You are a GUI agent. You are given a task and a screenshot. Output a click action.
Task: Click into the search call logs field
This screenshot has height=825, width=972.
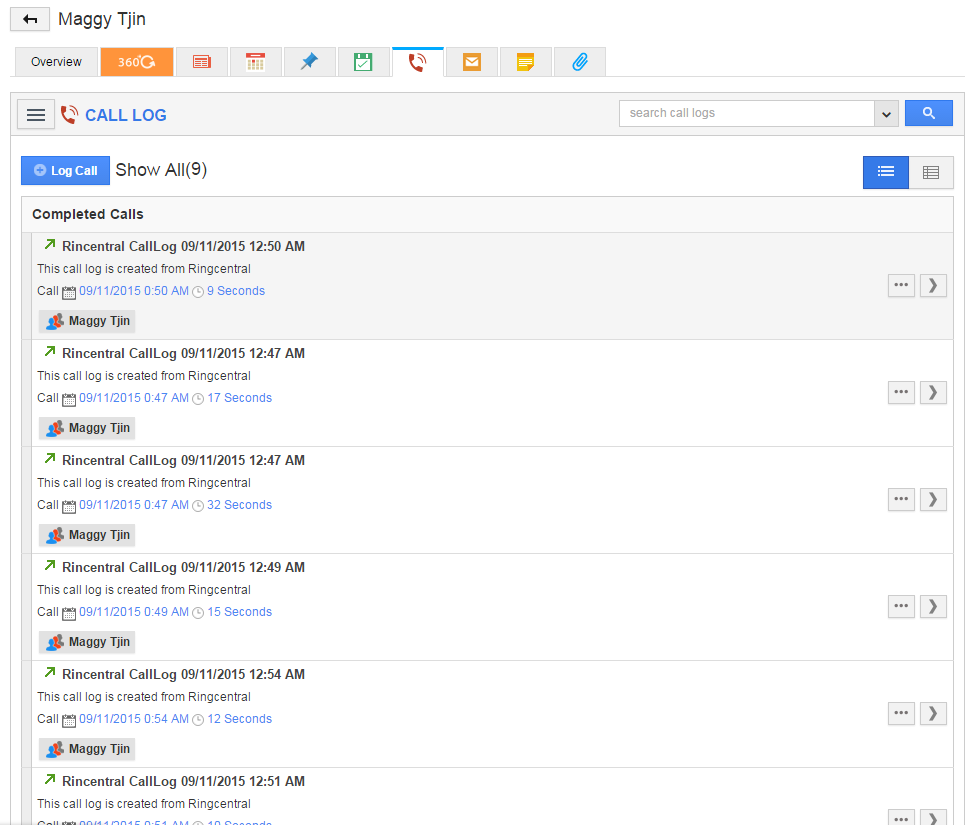pos(746,113)
